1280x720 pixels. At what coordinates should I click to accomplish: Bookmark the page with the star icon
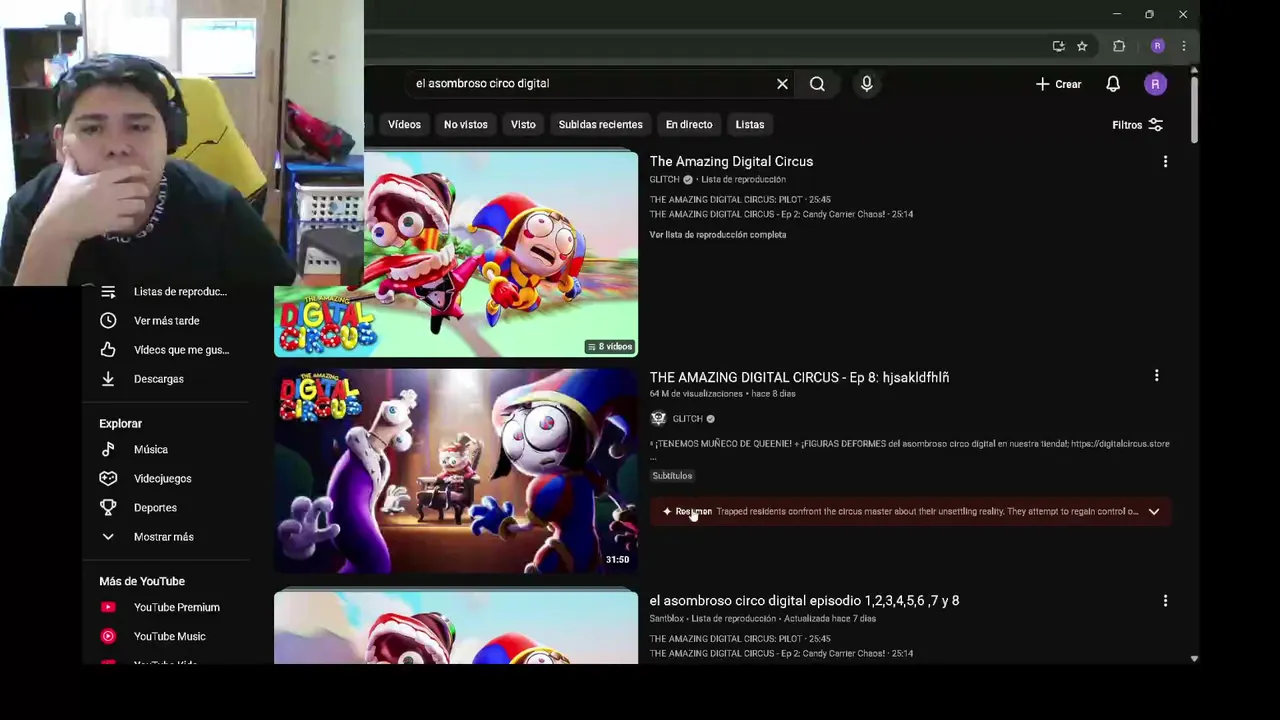pyautogui.click(x=1082, y=46)
